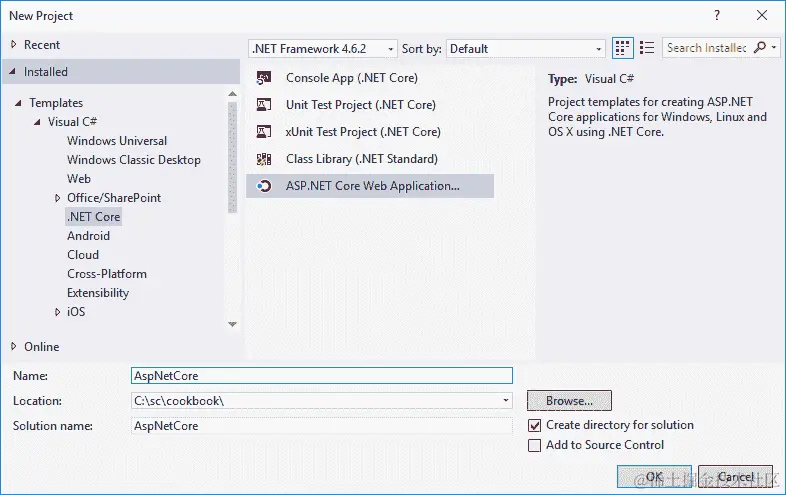
Task: Click the Browse... button
Action: 569,401
